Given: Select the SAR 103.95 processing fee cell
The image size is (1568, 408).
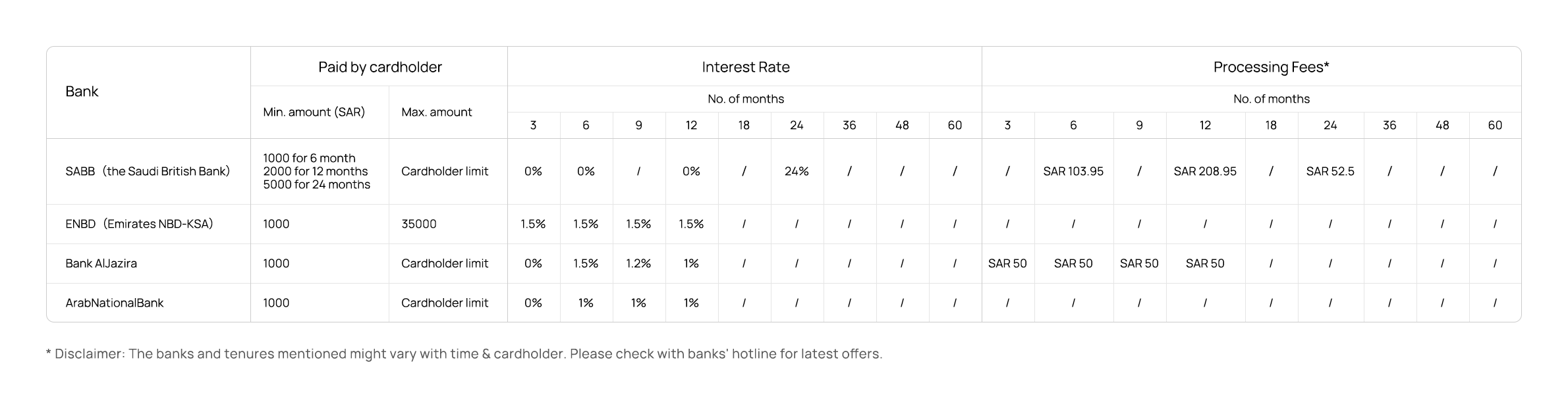Looking at the screenshot, I should point(1073,172).
